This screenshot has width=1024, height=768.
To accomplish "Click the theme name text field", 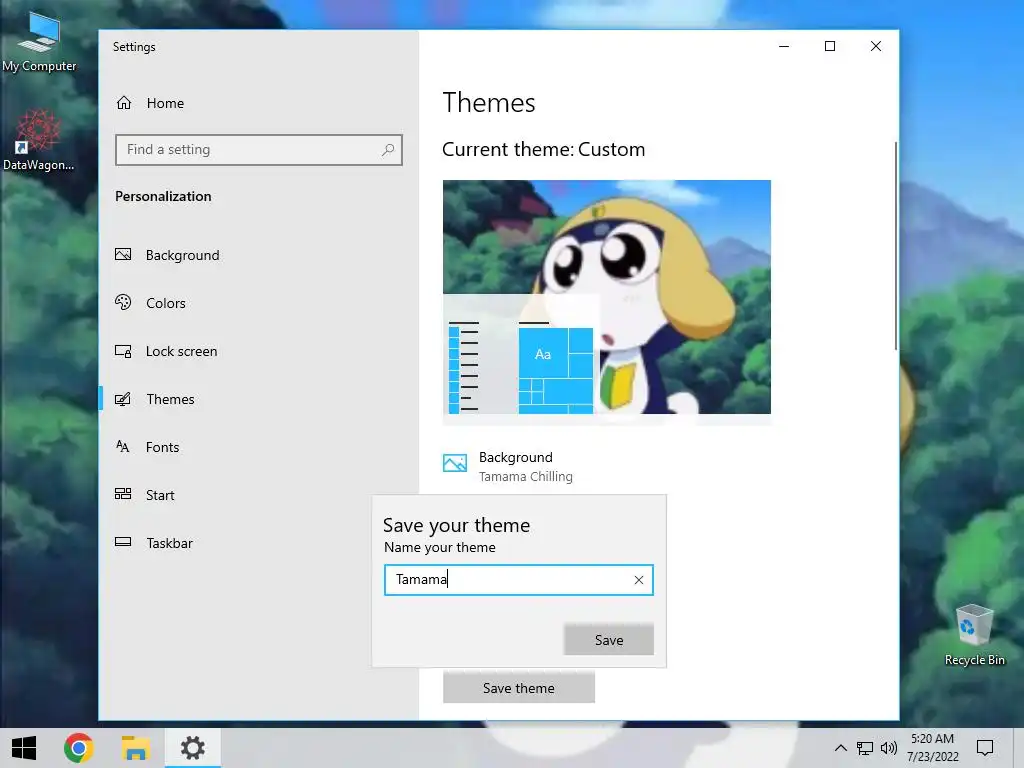I will click(519, 580).
